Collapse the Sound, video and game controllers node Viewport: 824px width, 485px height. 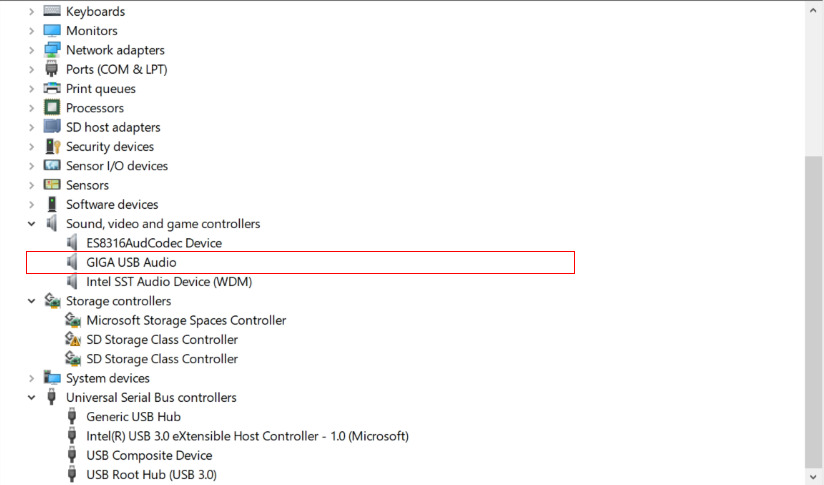click(31, 224)
